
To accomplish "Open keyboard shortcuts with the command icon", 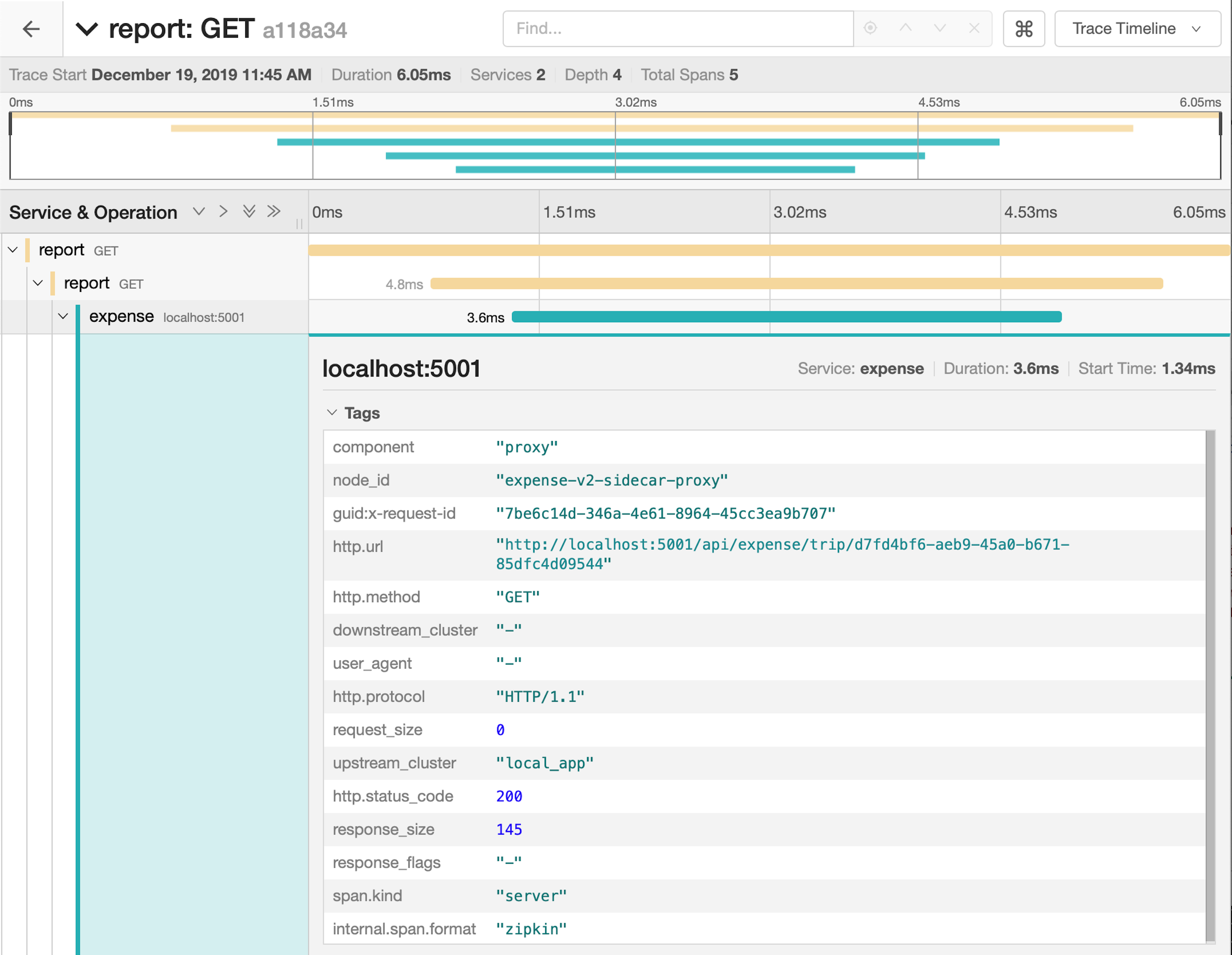I will point(1024,29).
